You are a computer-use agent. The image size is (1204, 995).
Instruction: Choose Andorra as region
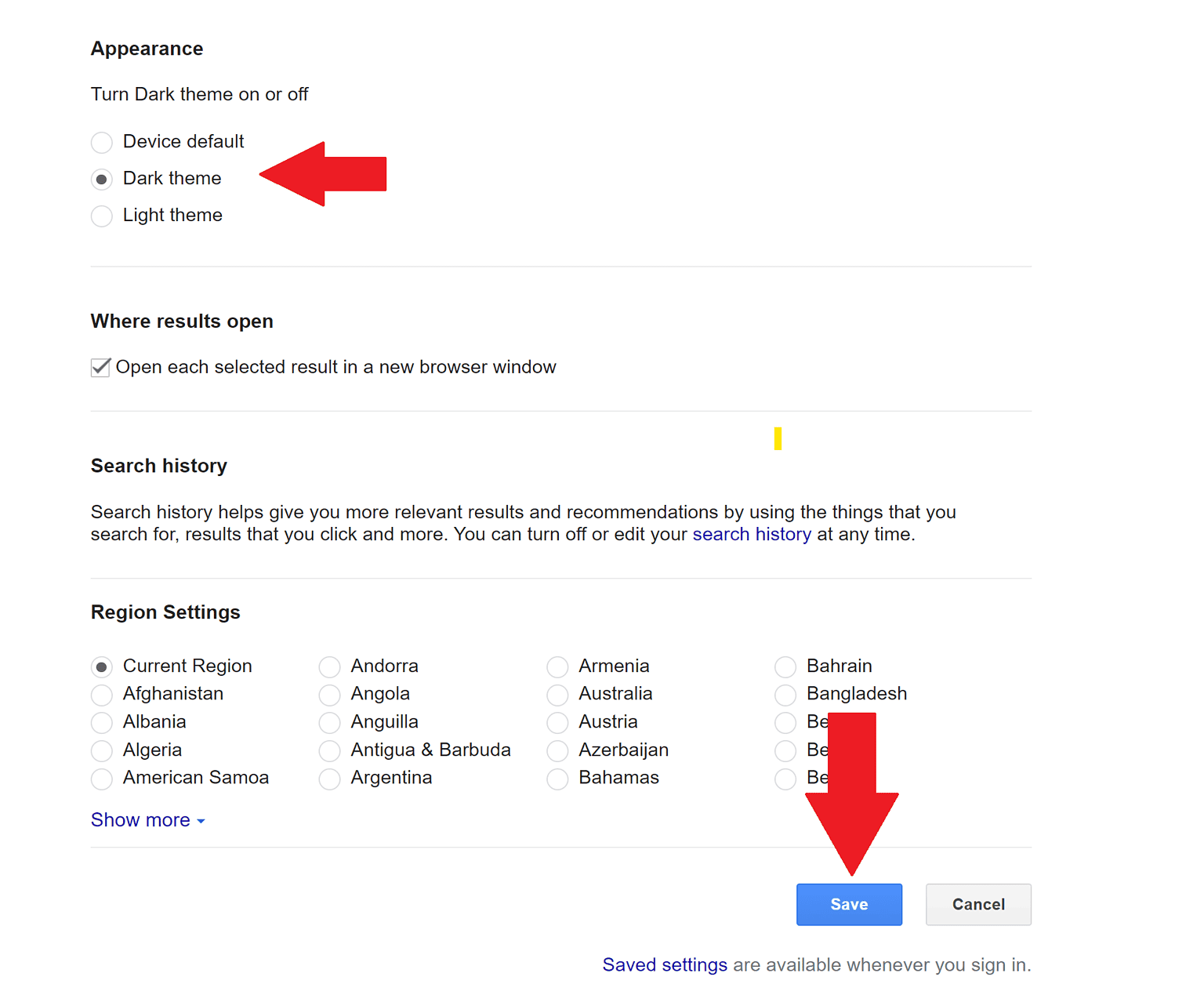pos(330,667)
